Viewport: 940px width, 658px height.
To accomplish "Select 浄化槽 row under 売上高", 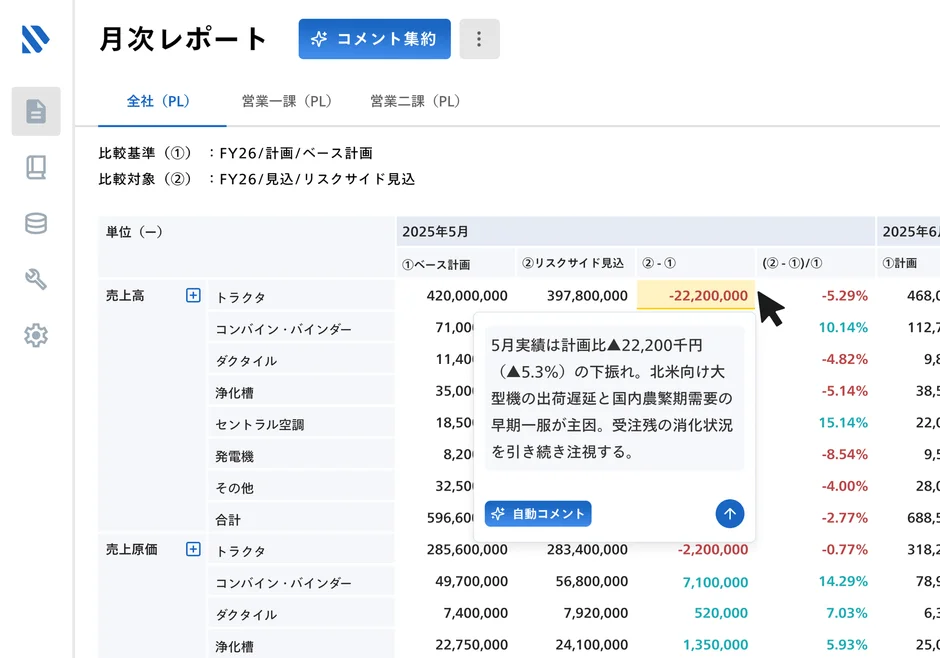I will click(x=301, y=393).
